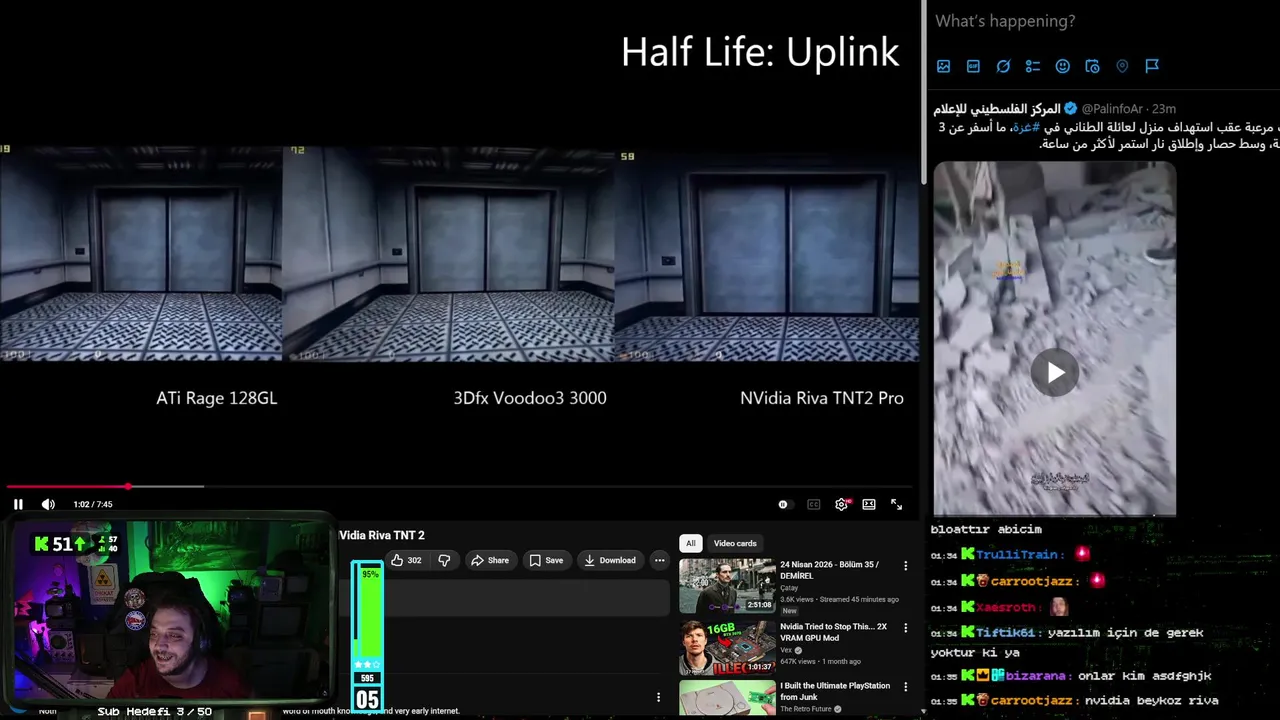Open emoji picker in composer
This screenshot has height=720, width=1280.
click(x=1063, y=66)
